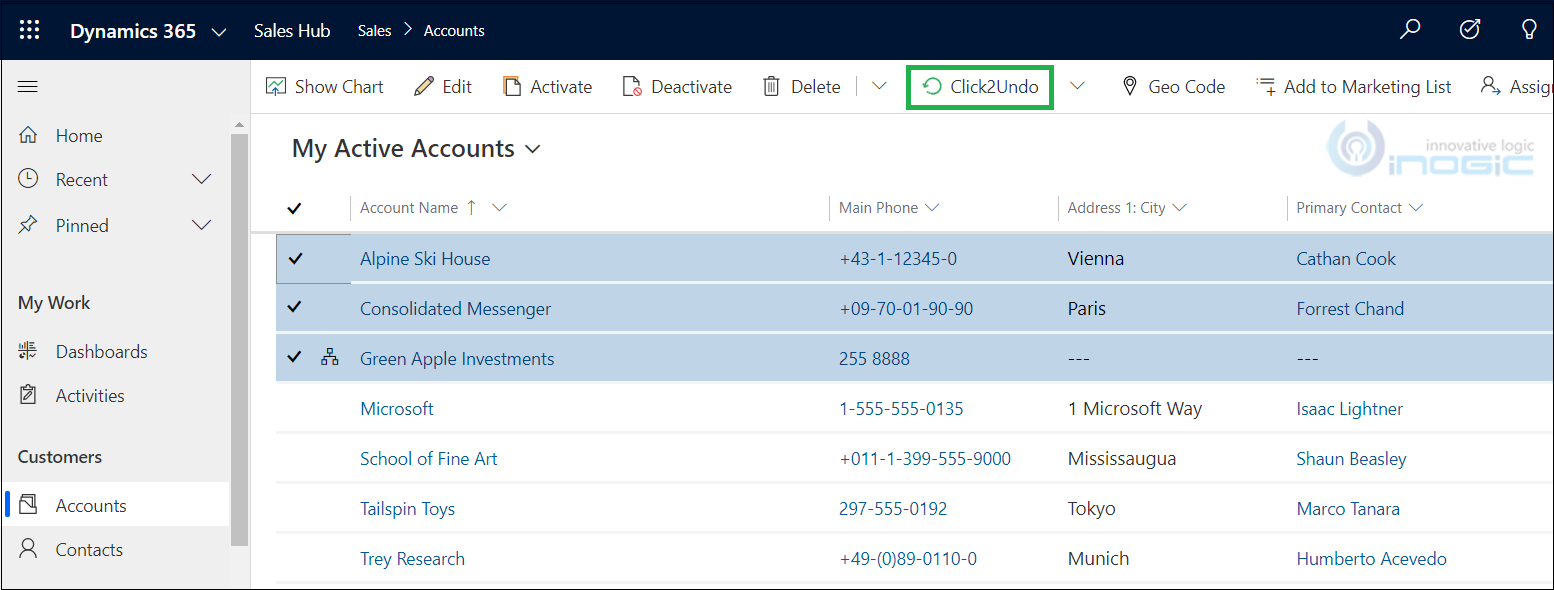Click the Show Chart command
The image size is (1554, 590).
(x=325, y=87)
